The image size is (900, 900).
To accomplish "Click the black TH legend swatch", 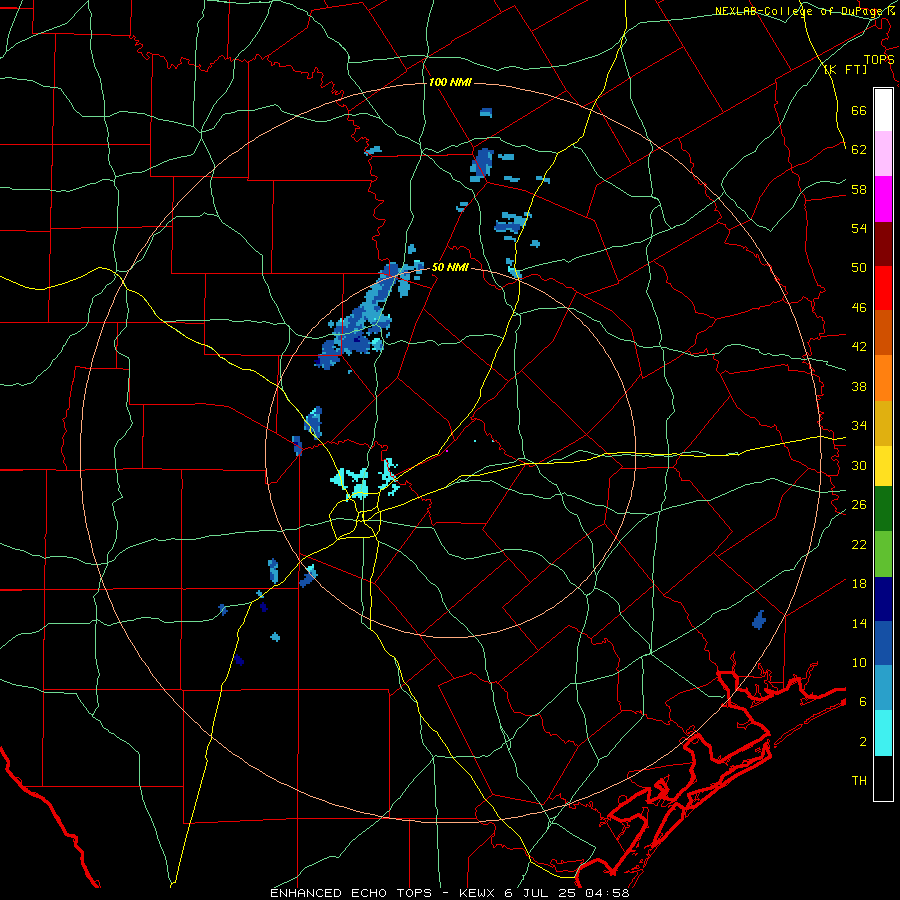I will tap(883, 778).
